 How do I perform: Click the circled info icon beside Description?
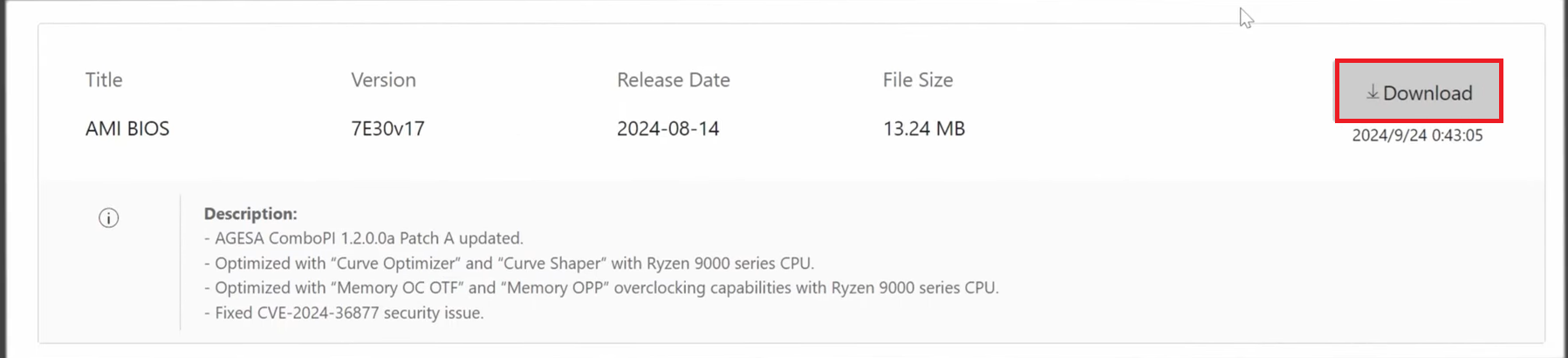click(108, 218)
